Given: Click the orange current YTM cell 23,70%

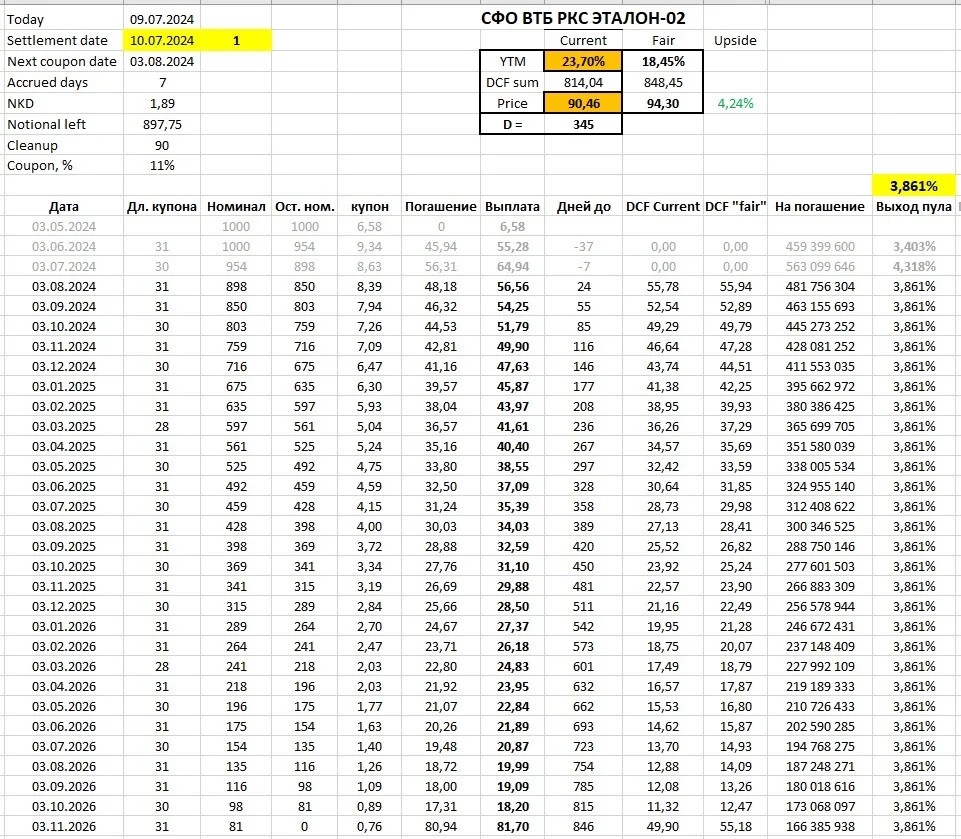Looking at the screenshot, I should click(x=583, y=61).
